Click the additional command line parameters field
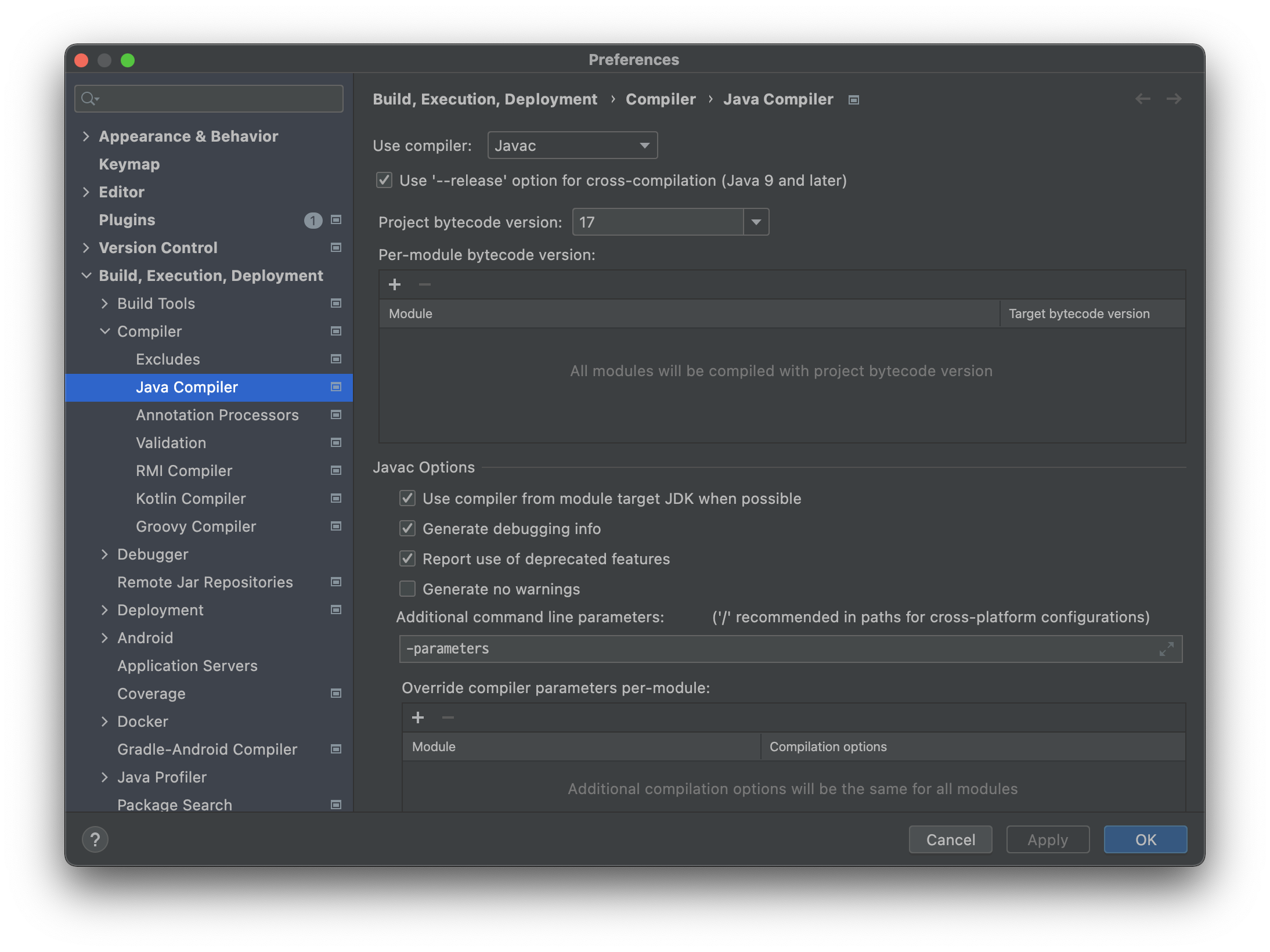 point(778,649)
